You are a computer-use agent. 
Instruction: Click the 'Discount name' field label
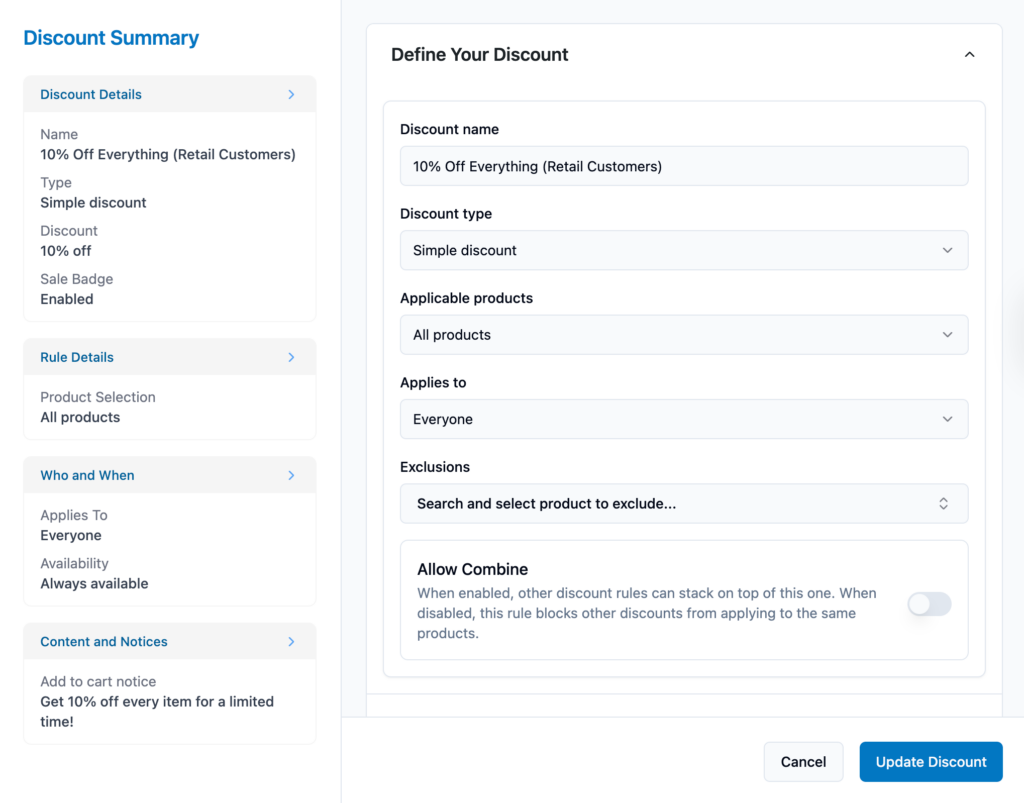(449, 129)
